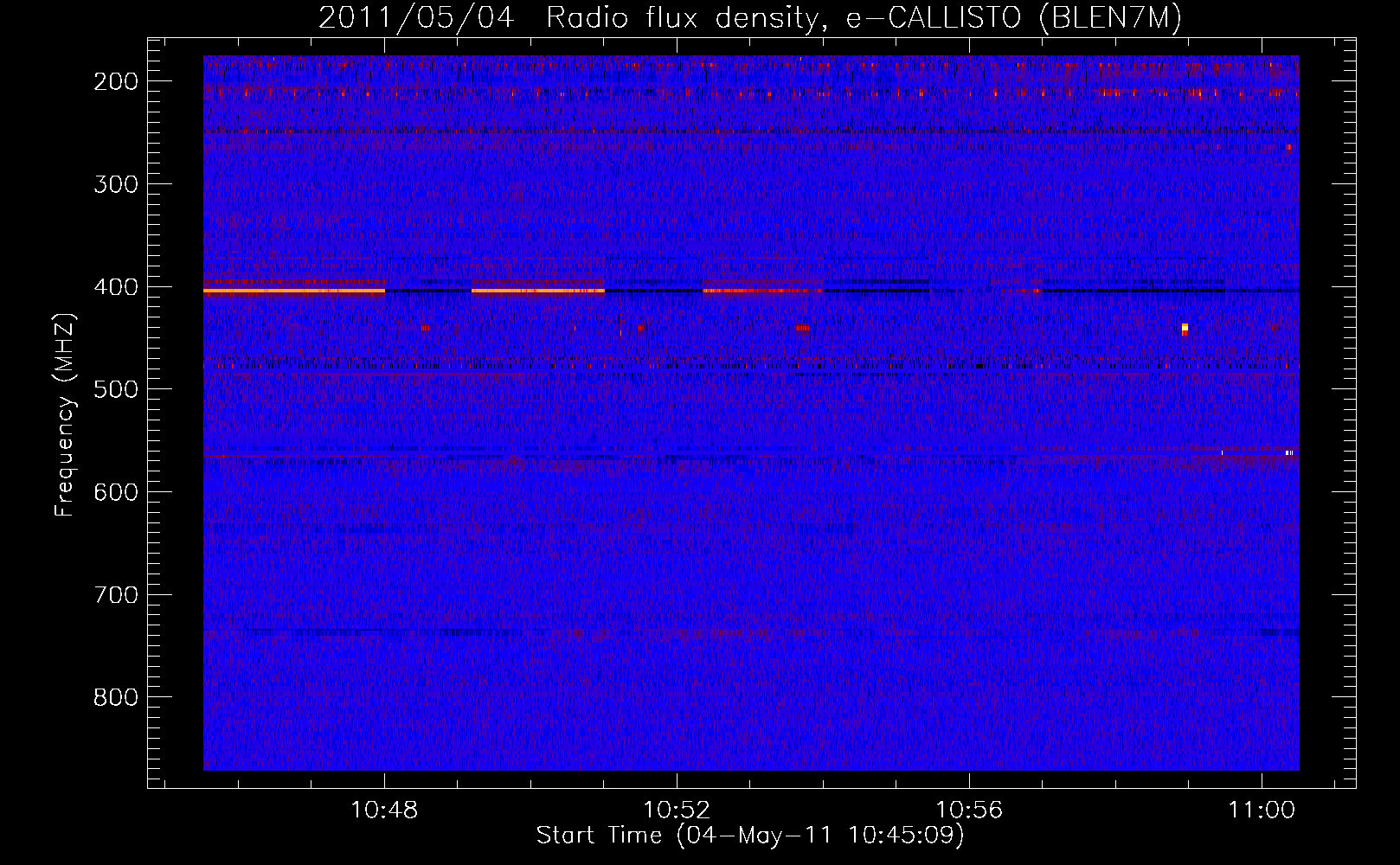Click the orange emission band at 400 MHz before 10:48
The image size is (1400, 865).
(x=294, y=291)
